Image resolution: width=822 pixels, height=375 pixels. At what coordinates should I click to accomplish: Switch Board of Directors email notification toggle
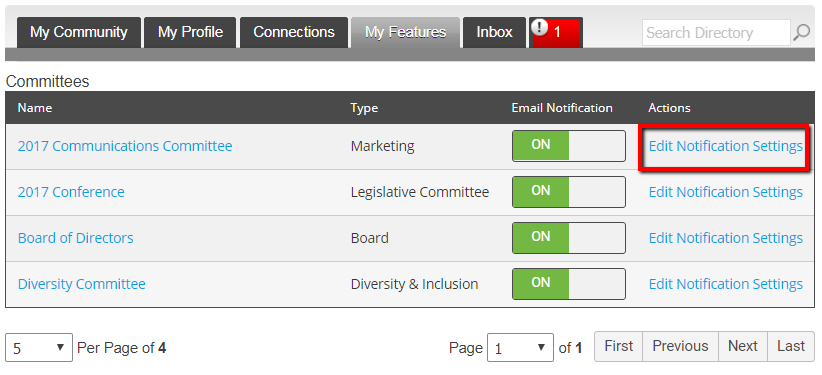(x=569, y=238)
